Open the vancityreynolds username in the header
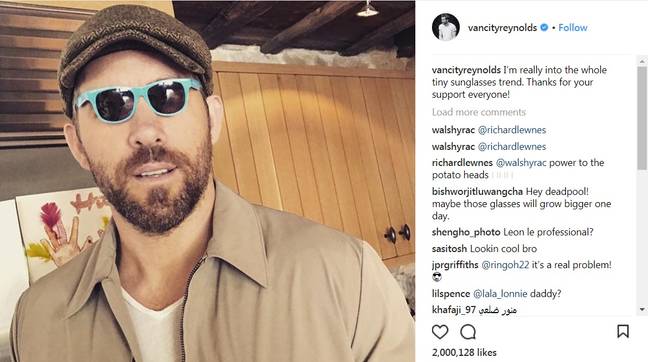Screen dimensions: 648x362 click(502, 28)
